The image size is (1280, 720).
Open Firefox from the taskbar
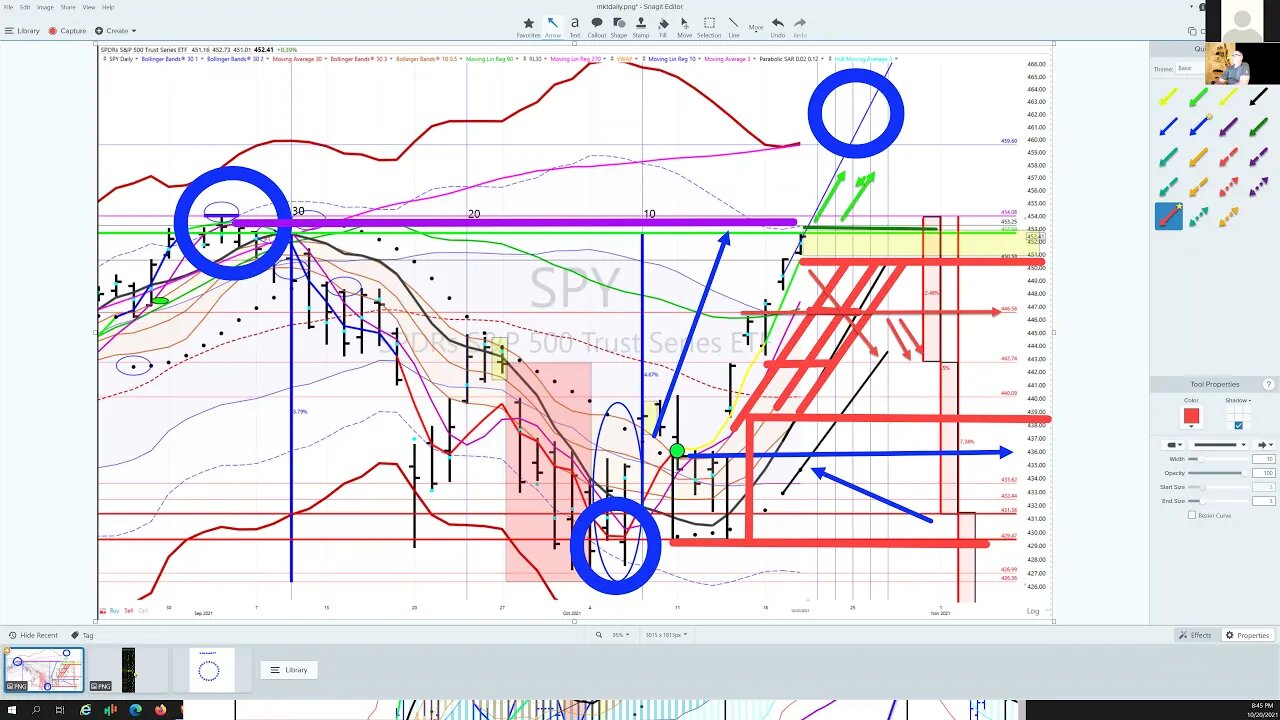click(x=160, y=710)
